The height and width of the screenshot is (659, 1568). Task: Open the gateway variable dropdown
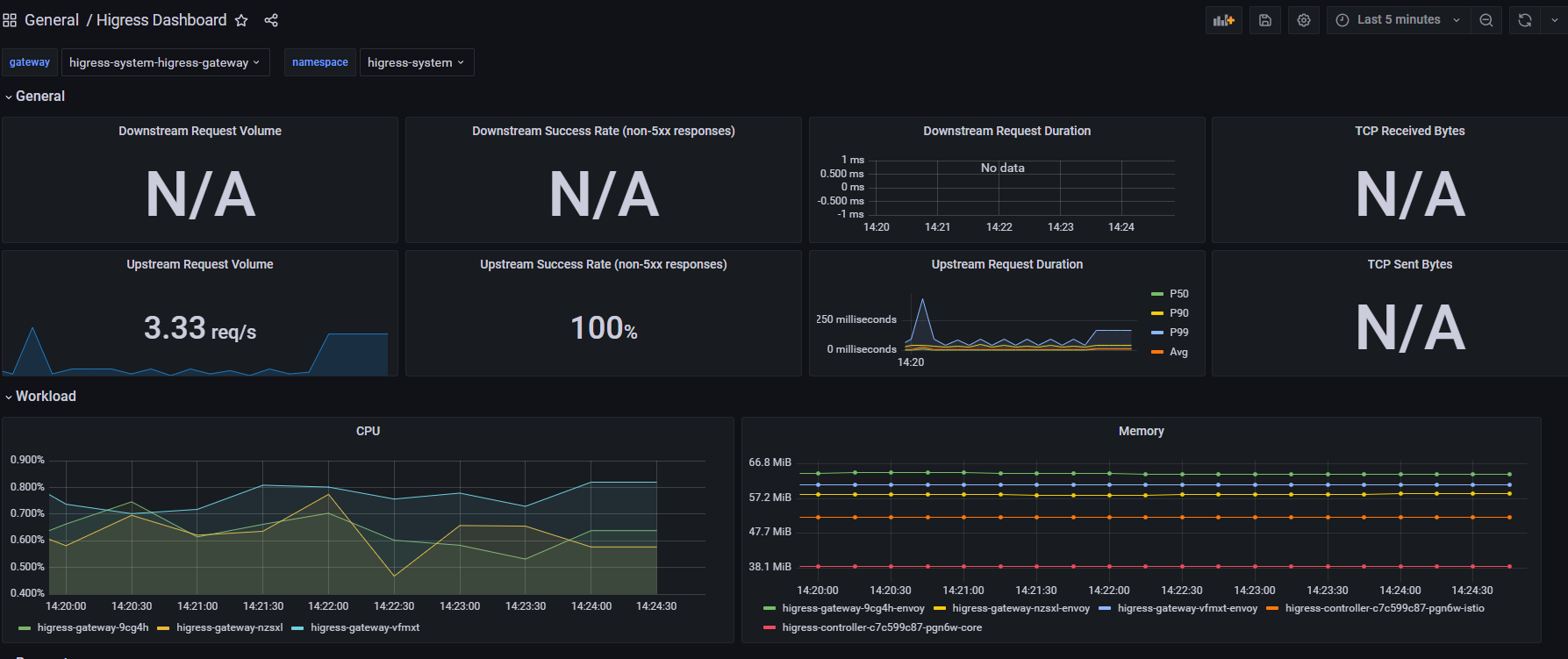[x=165, y=62]
